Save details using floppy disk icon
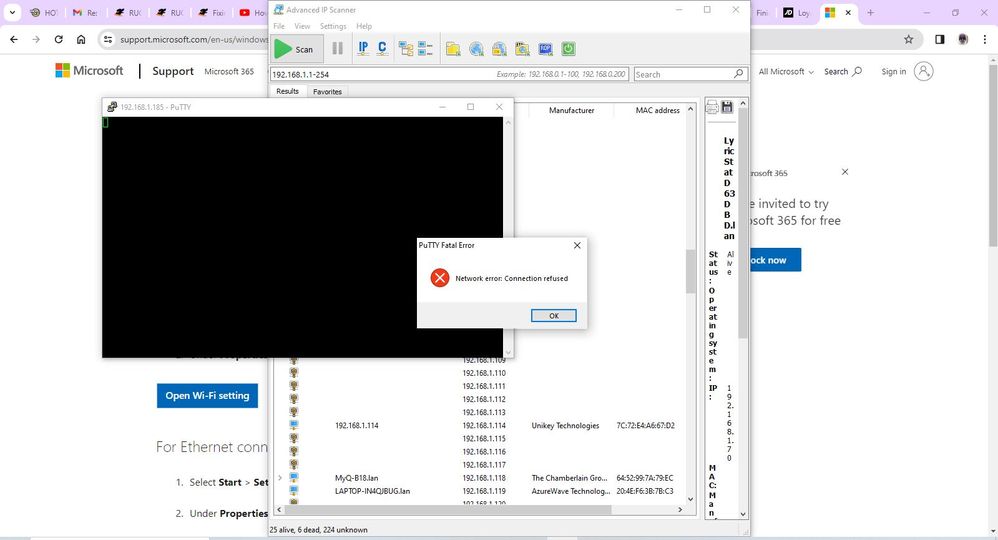This screenshot has width=998, height=540. [727, 107]
